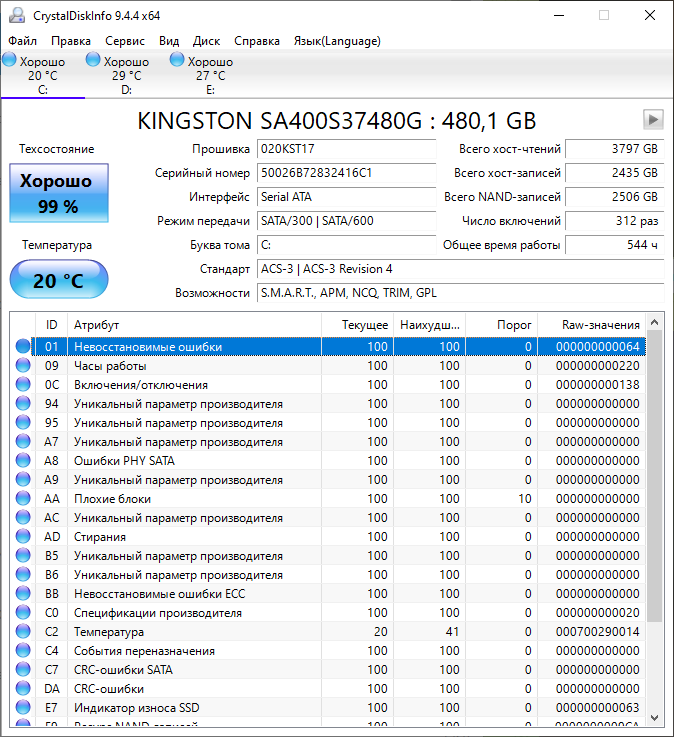Open the Сервис menu
674x737 pixels.
pos(125,41)
